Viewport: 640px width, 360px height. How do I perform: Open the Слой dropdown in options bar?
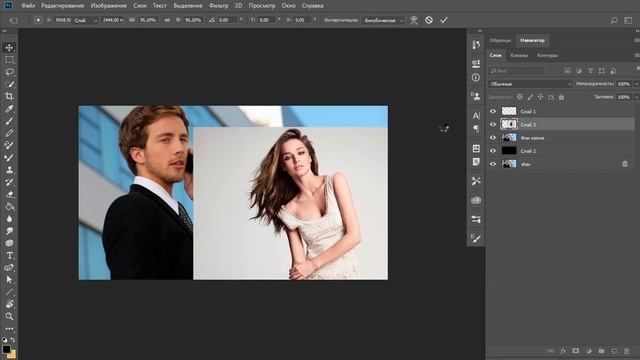pos(85,20)
